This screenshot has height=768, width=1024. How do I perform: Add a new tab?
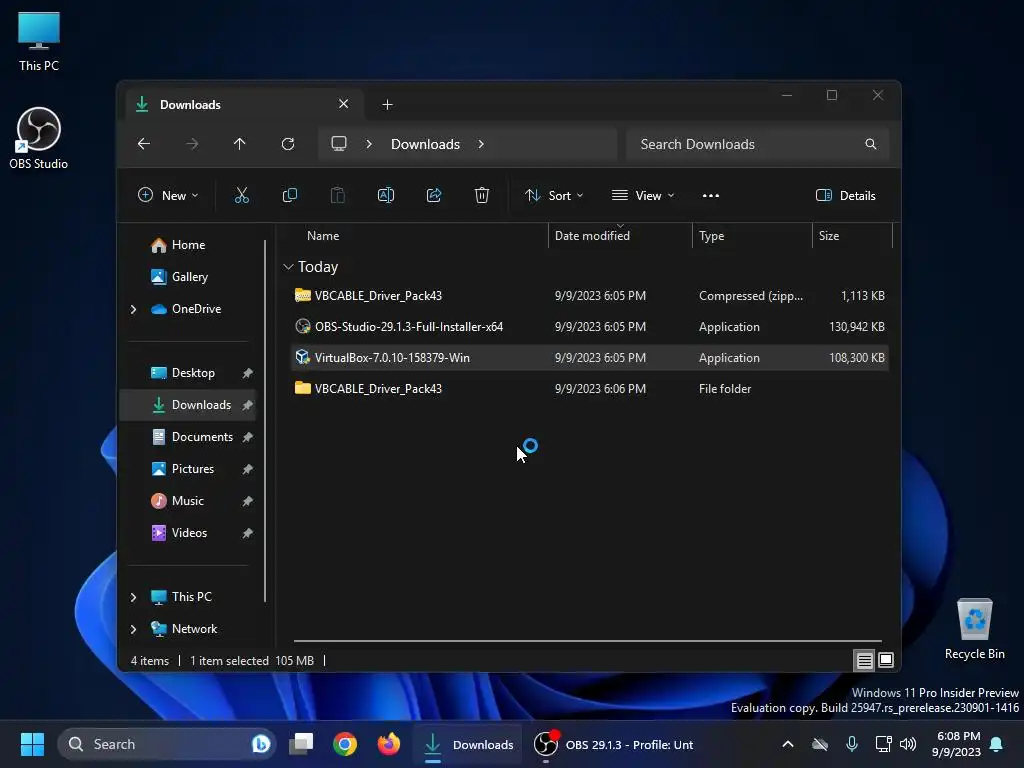(x=387, y=104)
